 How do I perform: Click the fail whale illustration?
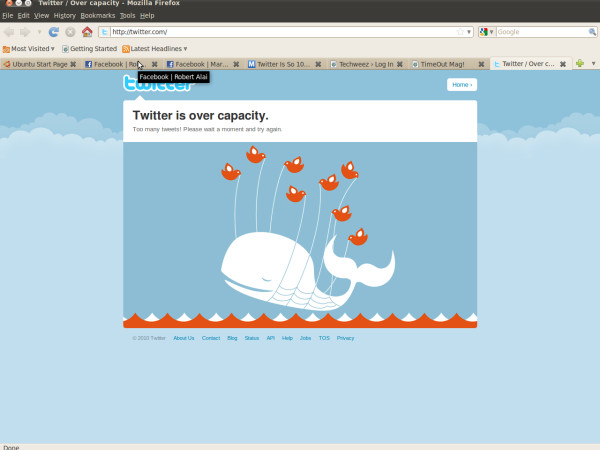click(x=308, y=270)
